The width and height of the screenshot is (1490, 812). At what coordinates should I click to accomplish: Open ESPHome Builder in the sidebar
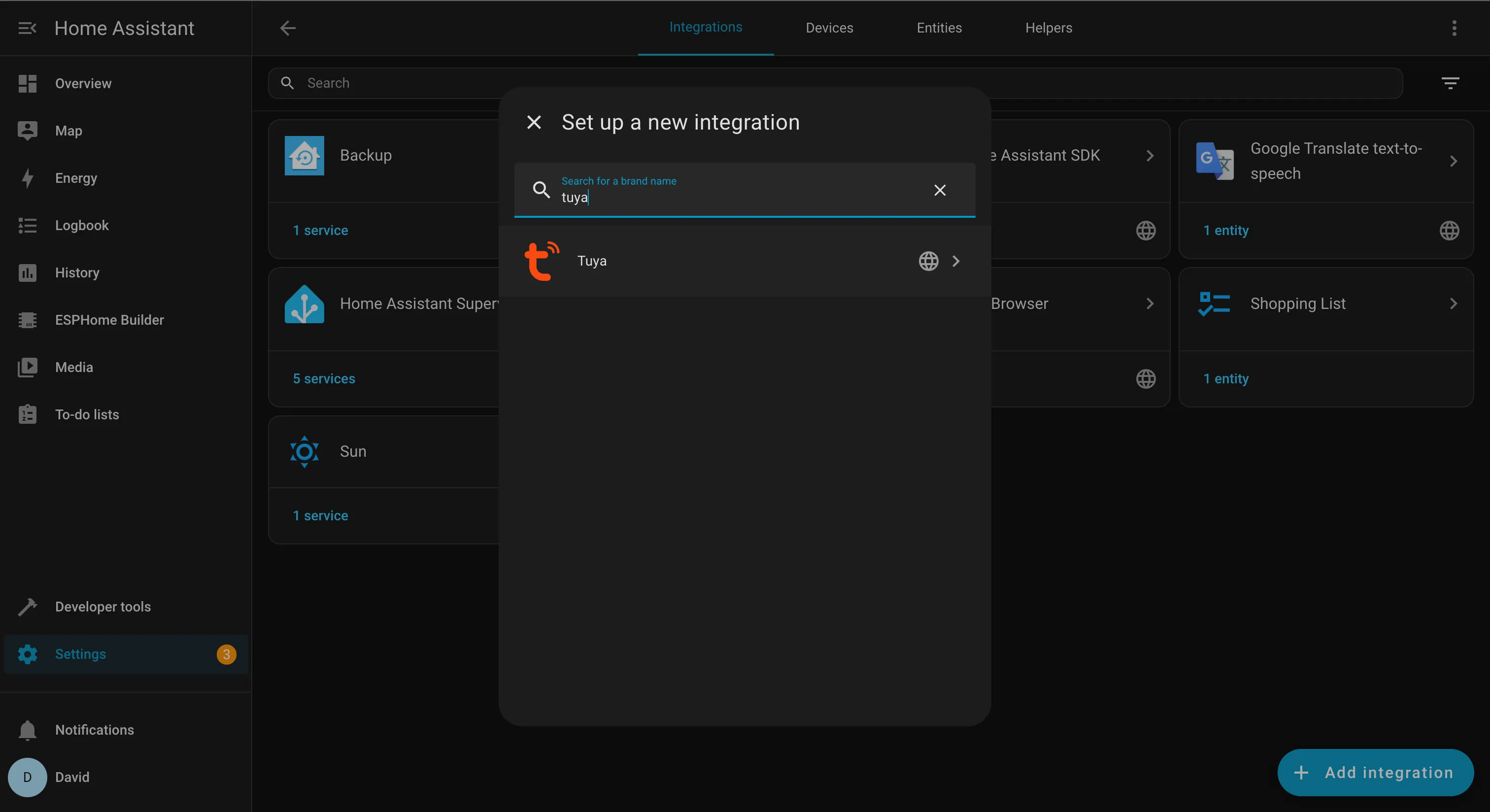tap(109, 320)
